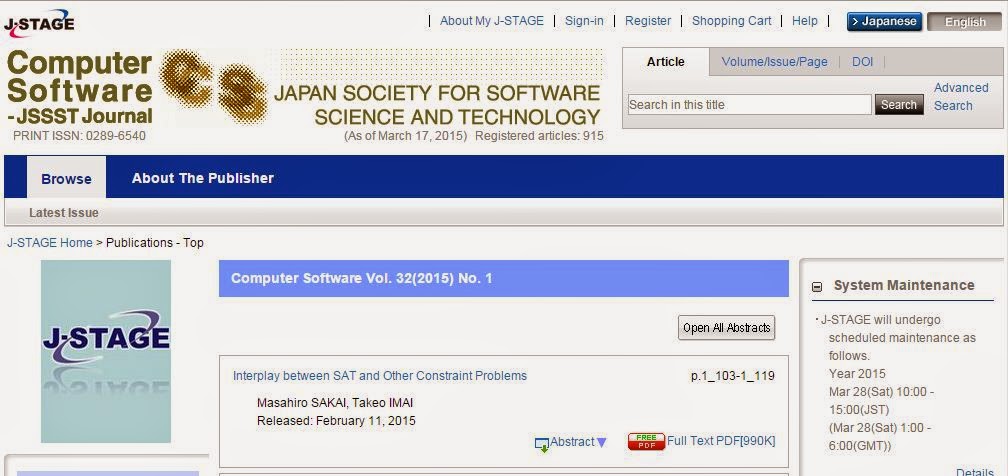Image resolution: width=1008 pixels, height=476 pixels.
Task: Collapse the System Maintenance minus icon
Action: (817, 287)
